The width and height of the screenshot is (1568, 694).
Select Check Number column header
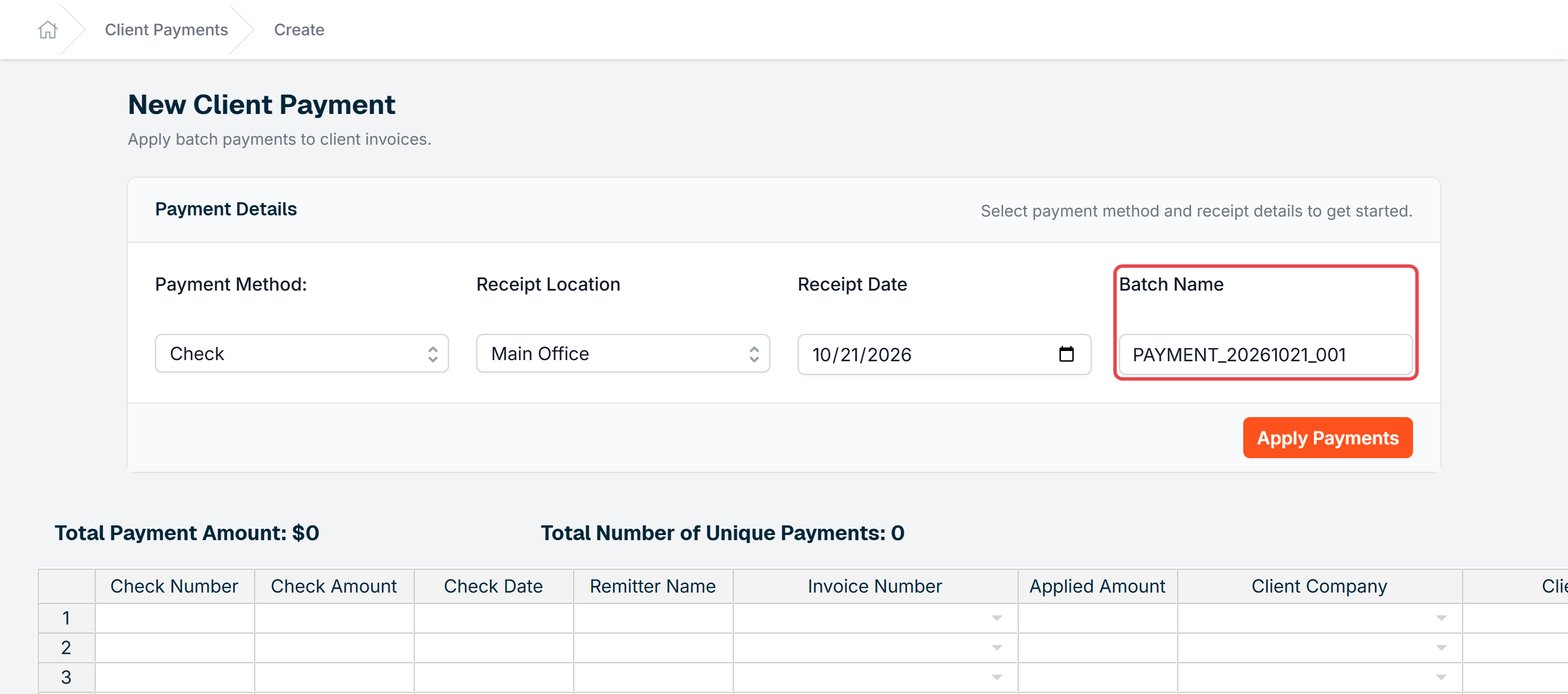pyautogui.click(x=175, y=586)
